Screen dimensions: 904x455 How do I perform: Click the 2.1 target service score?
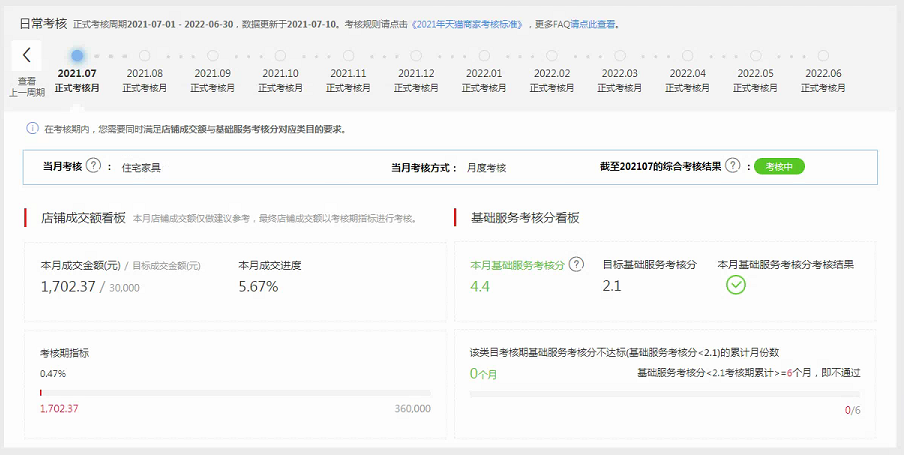(612, 285)
